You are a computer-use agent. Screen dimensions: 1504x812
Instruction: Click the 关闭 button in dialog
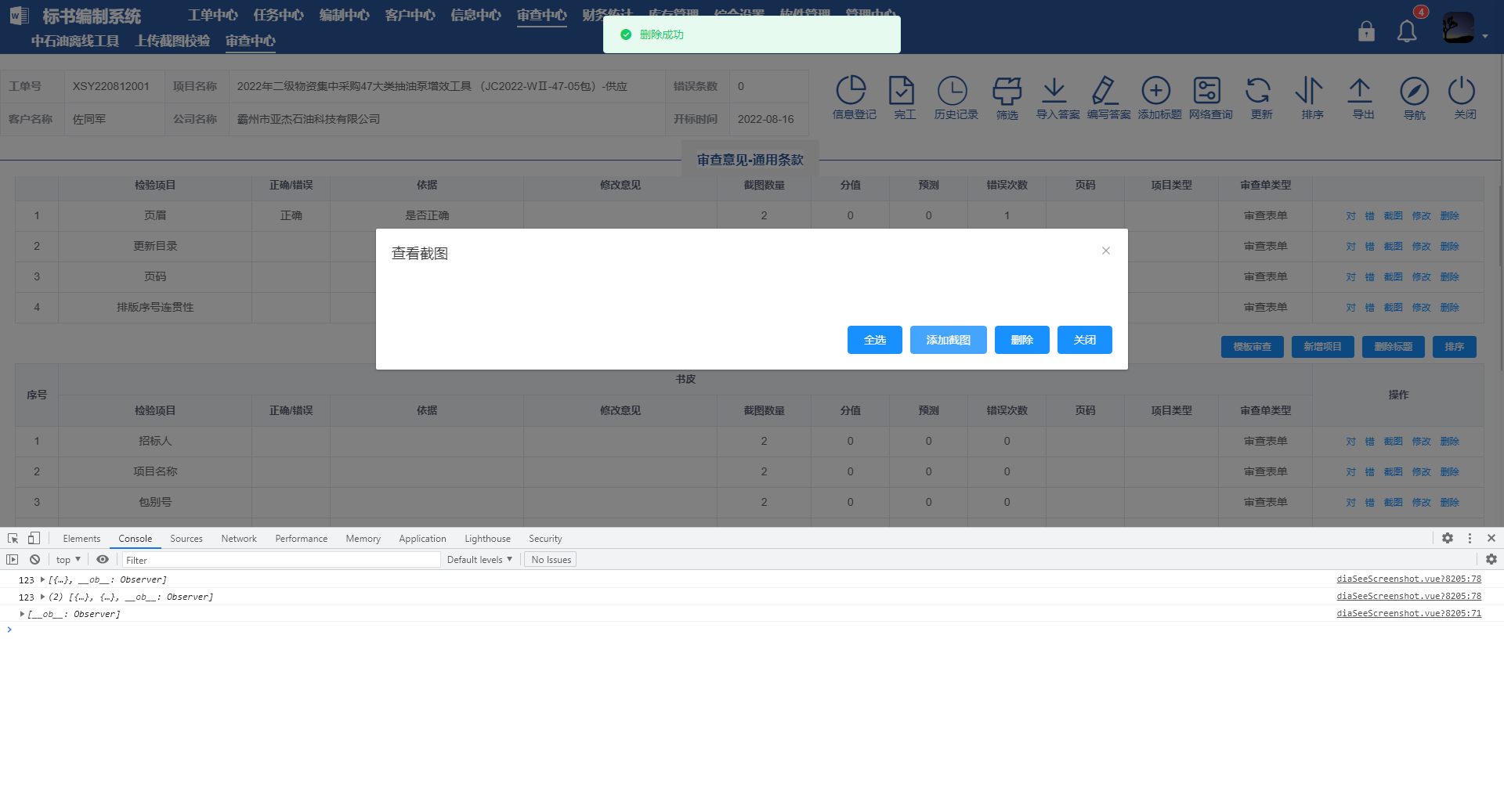(1085, 340)
